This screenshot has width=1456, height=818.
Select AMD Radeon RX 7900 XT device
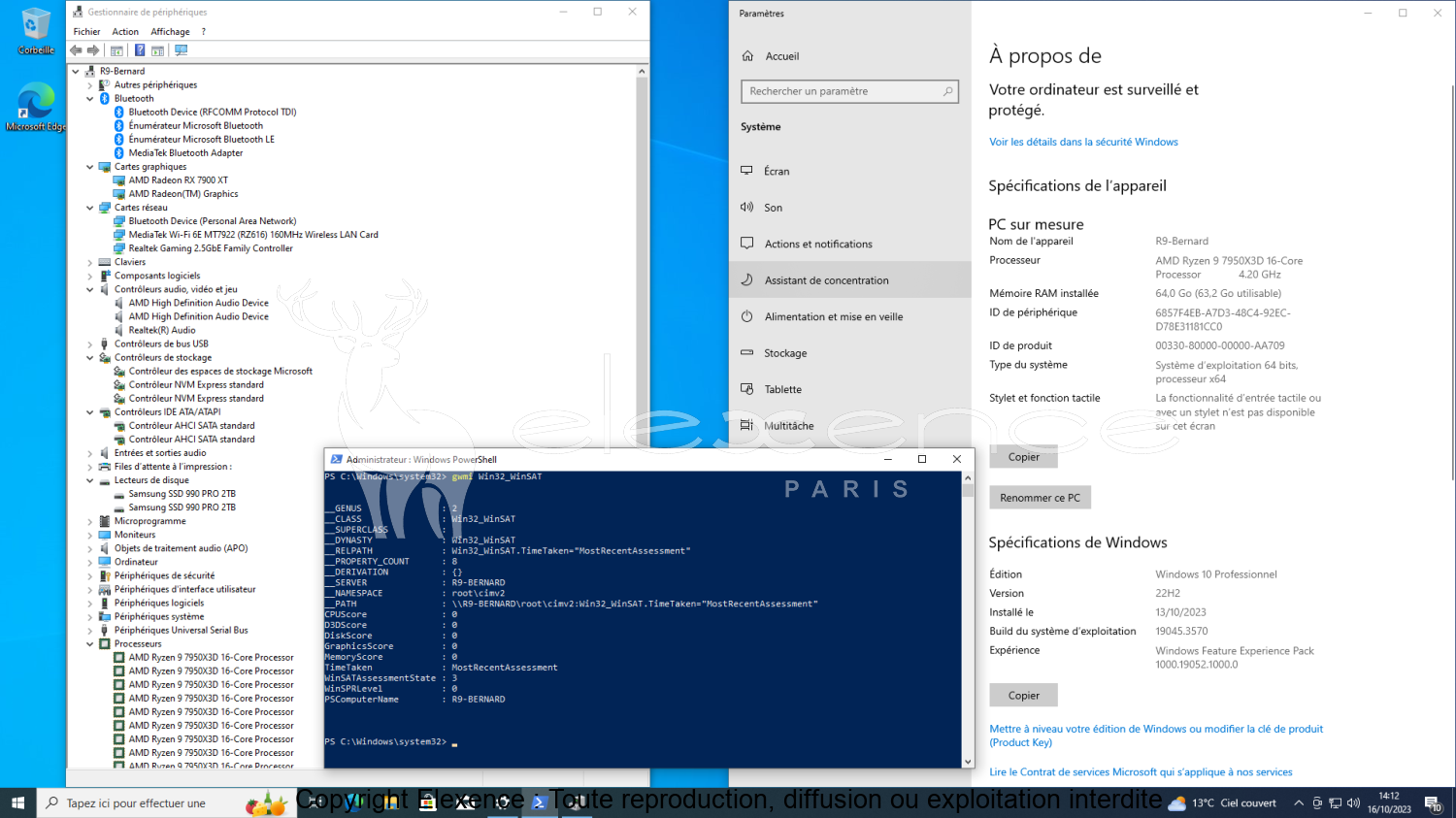click(179, 180)
